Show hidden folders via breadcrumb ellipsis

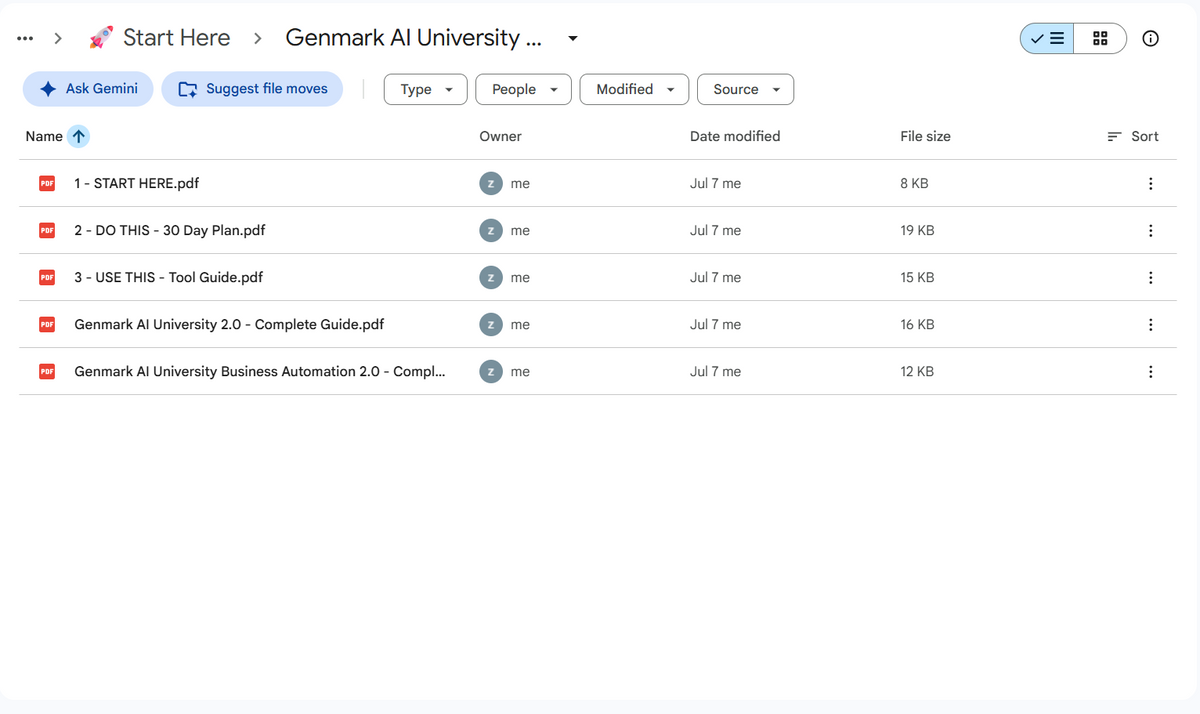click(25, 39)
